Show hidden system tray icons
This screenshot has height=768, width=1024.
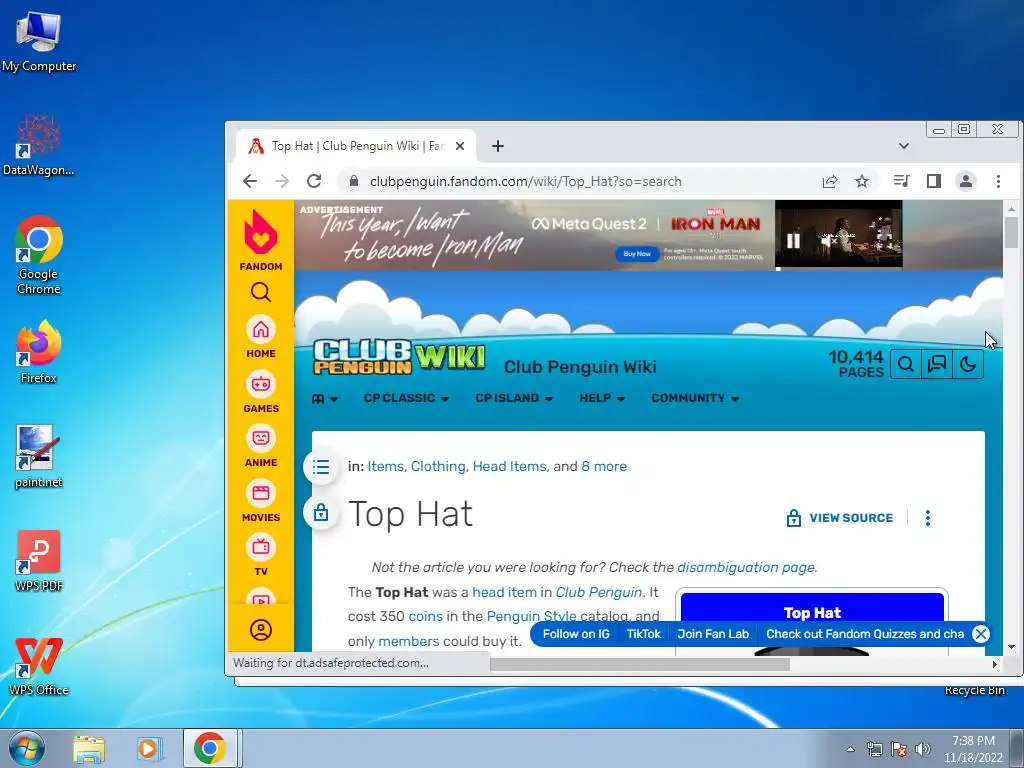pos(850,749)
